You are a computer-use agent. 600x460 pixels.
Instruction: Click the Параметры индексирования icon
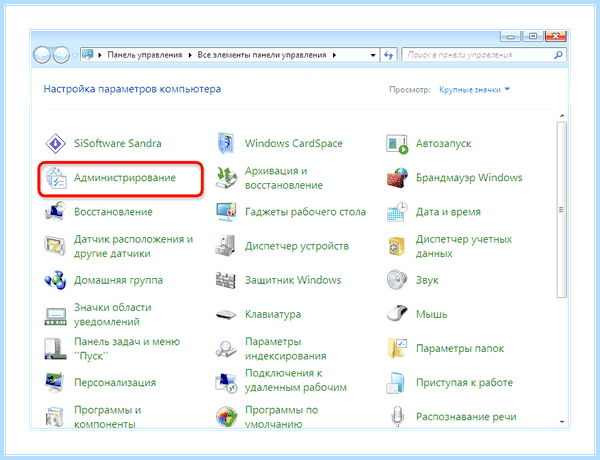[x=226, y=349]
